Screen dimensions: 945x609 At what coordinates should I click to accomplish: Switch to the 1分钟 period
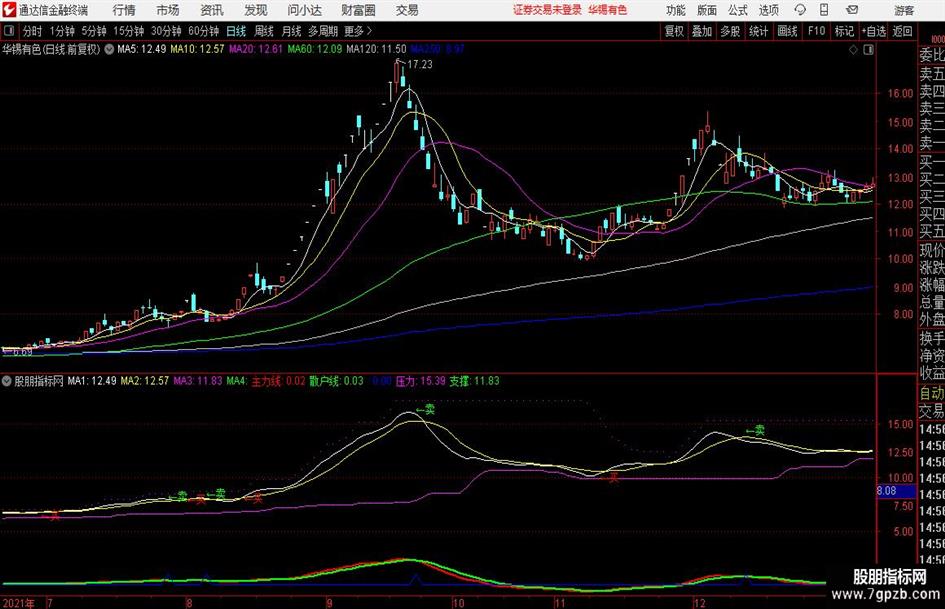pos(62,31)
